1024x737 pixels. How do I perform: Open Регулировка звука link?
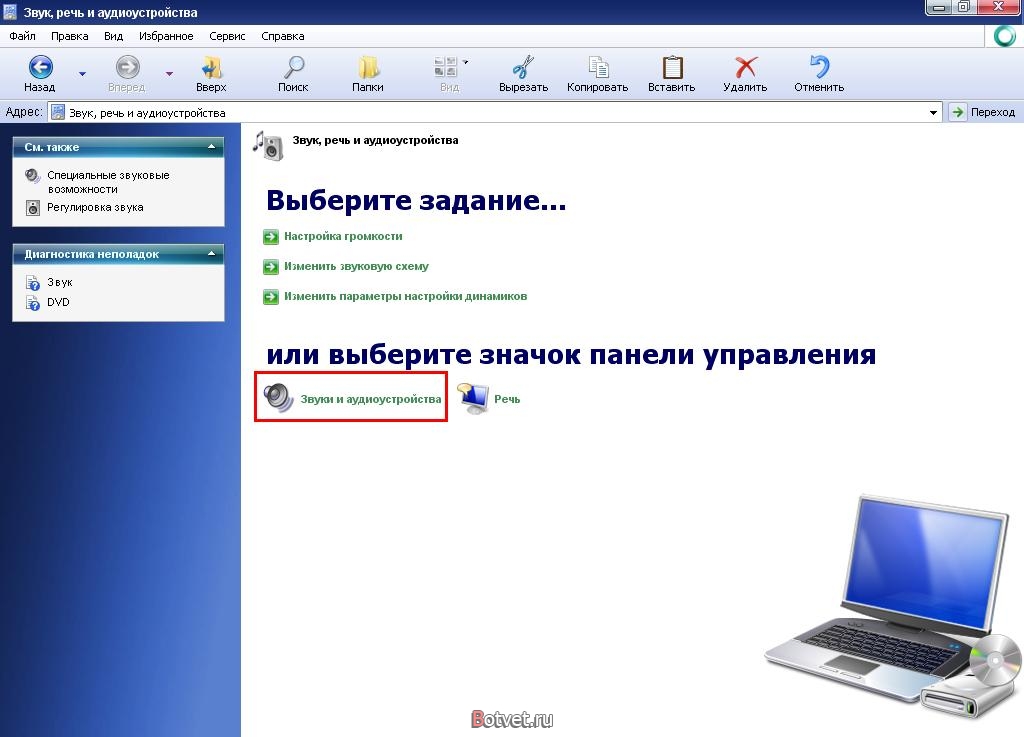tap(95, 208)
